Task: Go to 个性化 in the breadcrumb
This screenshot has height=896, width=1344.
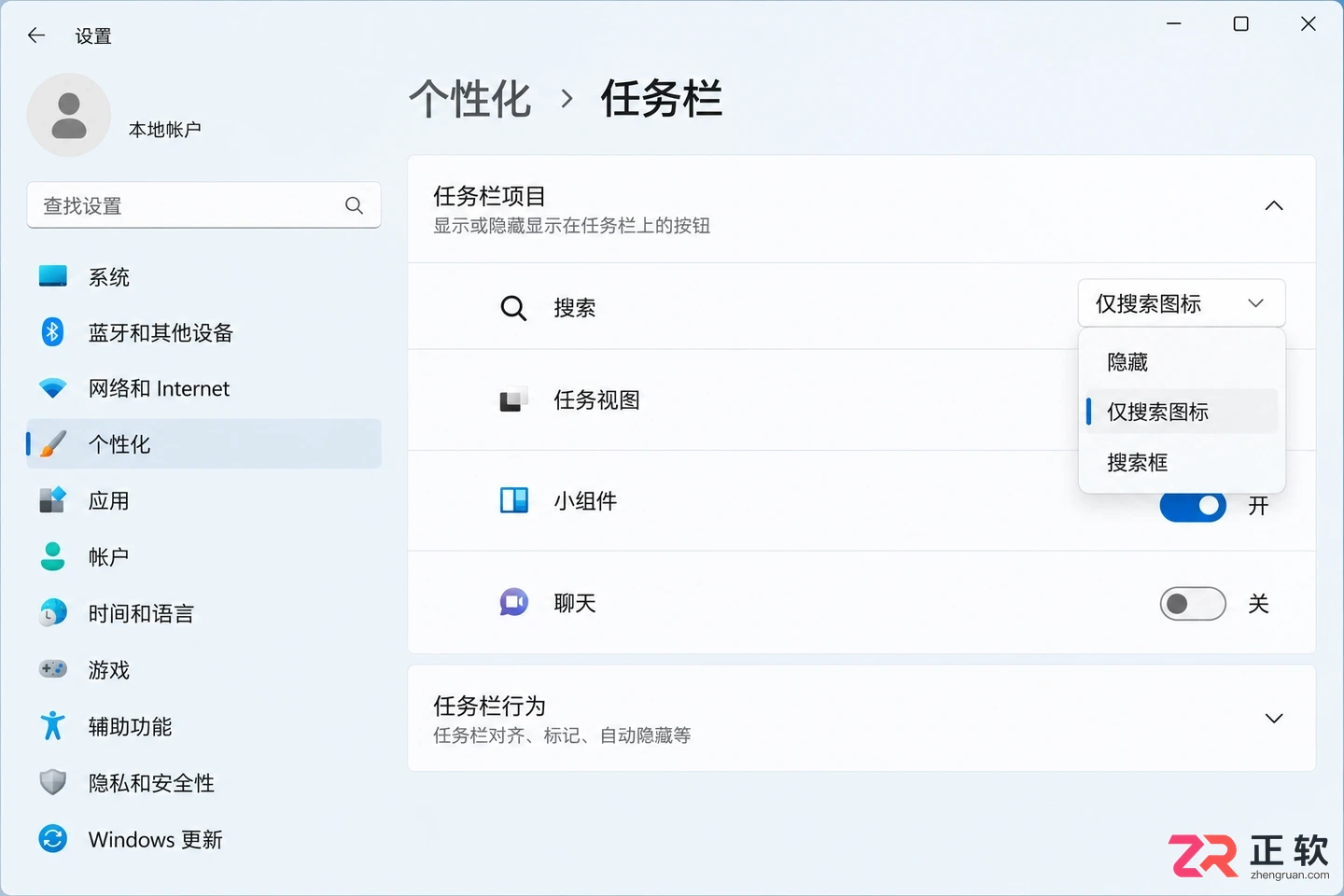Action: [x=470, y=98]
